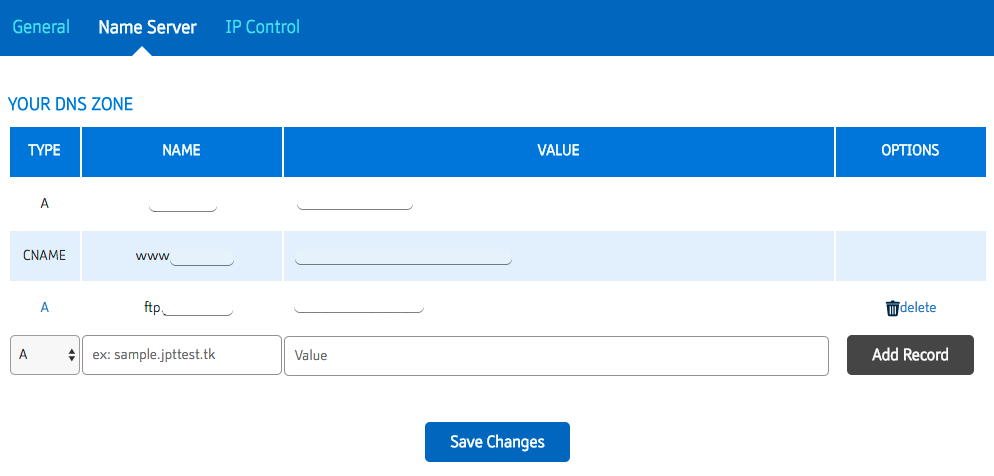Go to the IP Control tab
The image size is (994, 476).
262,27
